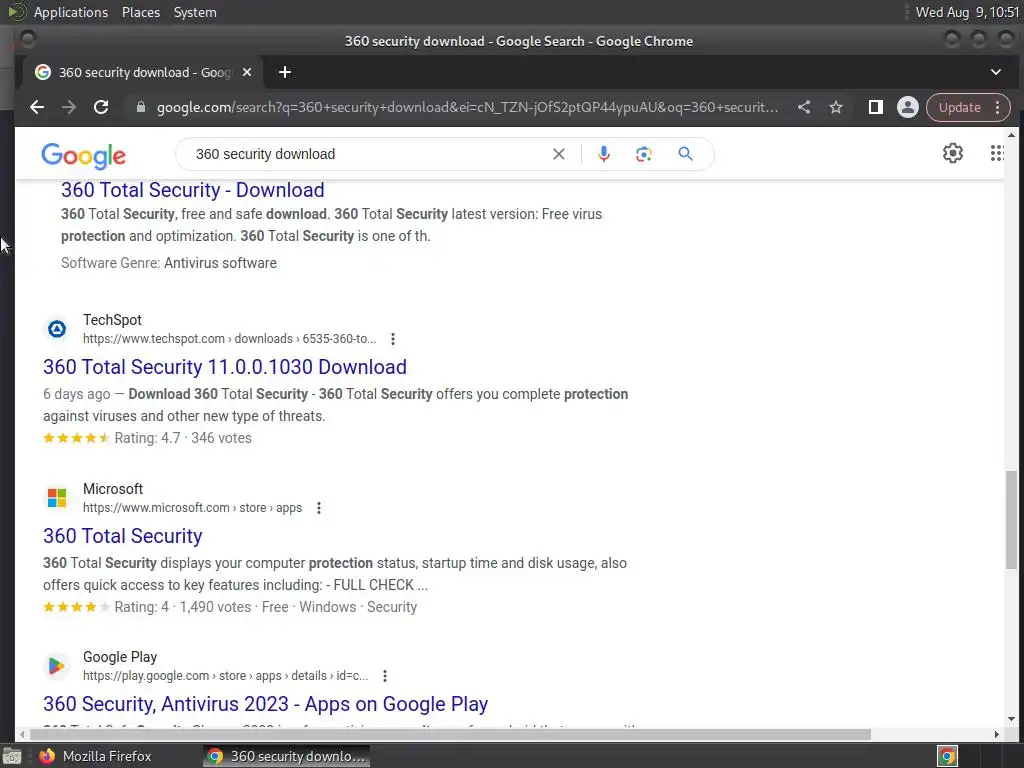Open Microsoft's 360 Total Security result
This screenshot has width=1024, height=768.
(x=123, y=536)
